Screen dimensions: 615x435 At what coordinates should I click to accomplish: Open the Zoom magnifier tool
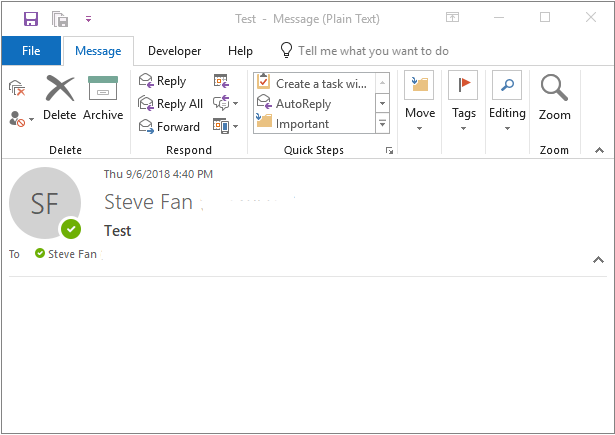pyautogui.click(x=554, y=98)
